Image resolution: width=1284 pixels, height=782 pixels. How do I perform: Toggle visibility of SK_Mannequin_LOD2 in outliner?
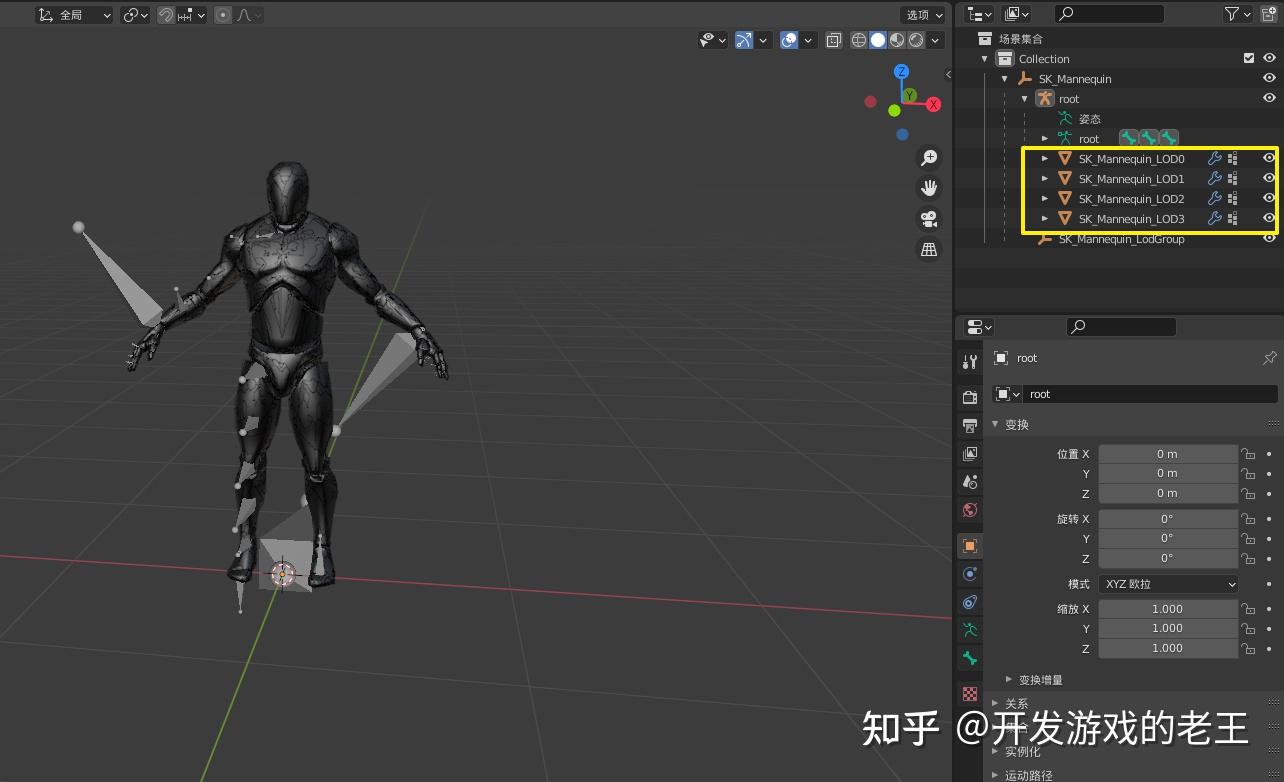(x=1269, y=198)
